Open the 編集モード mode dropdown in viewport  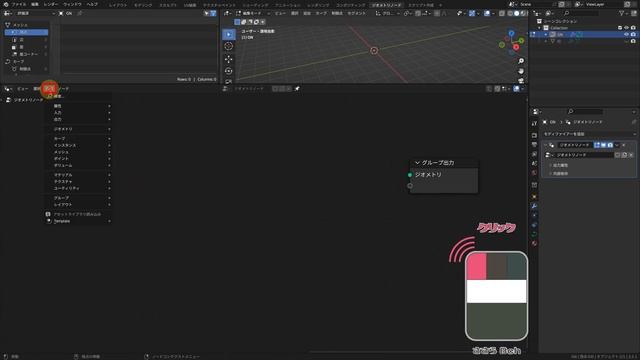(x=253, y=13)
